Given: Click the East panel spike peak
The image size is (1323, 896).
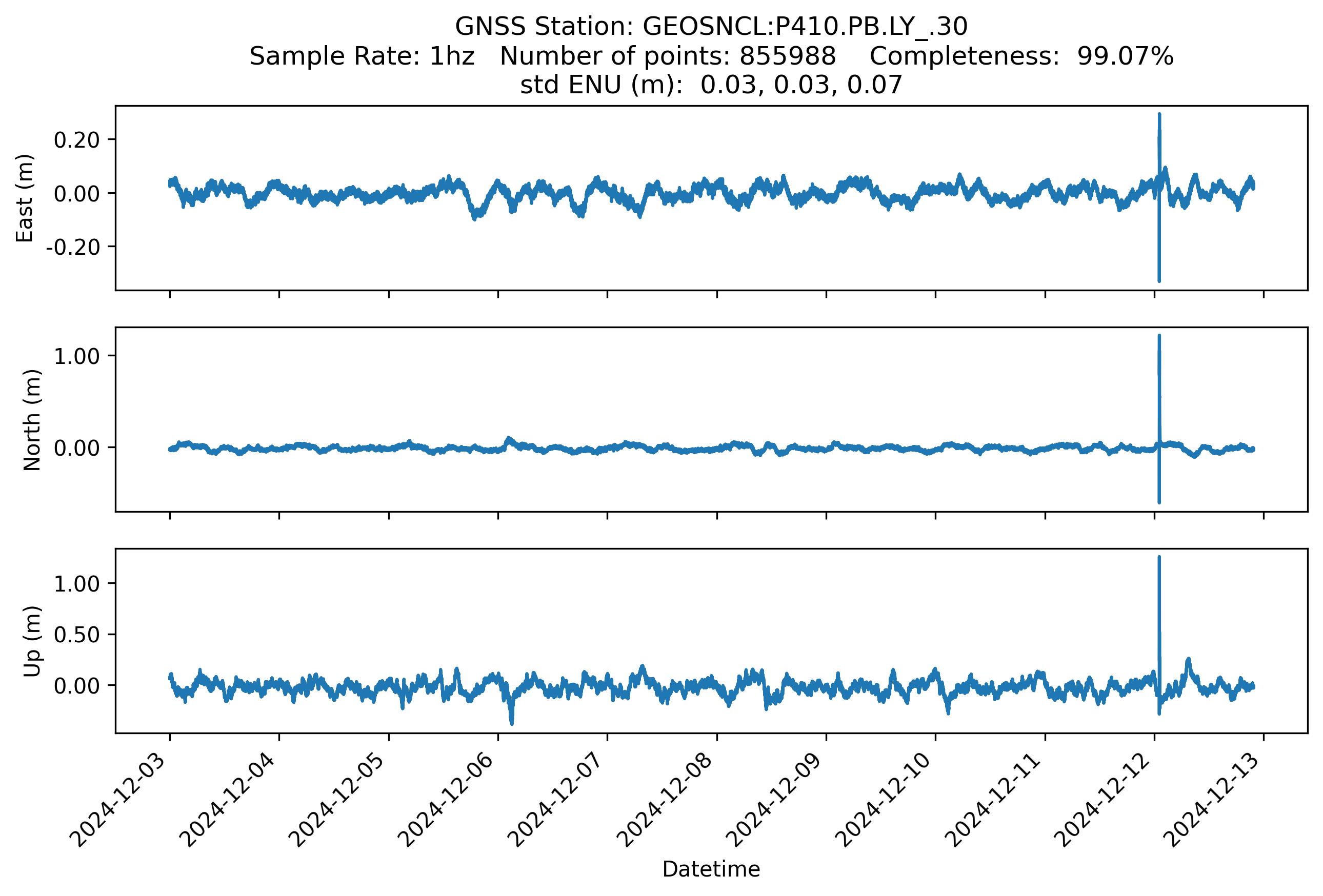Looking at the screenshot, I should [1159, 115].
